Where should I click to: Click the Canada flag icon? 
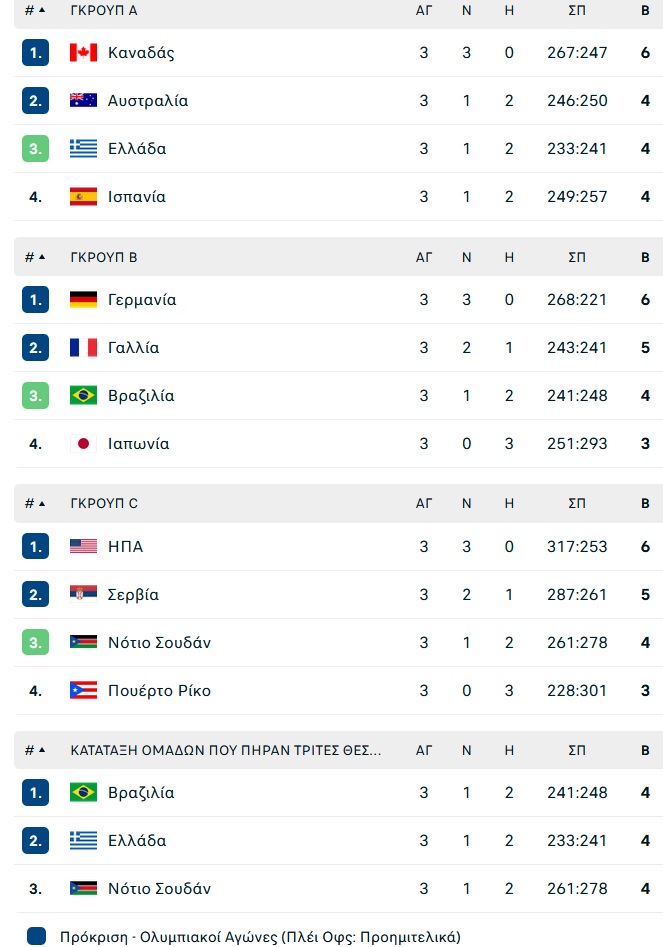83,53
